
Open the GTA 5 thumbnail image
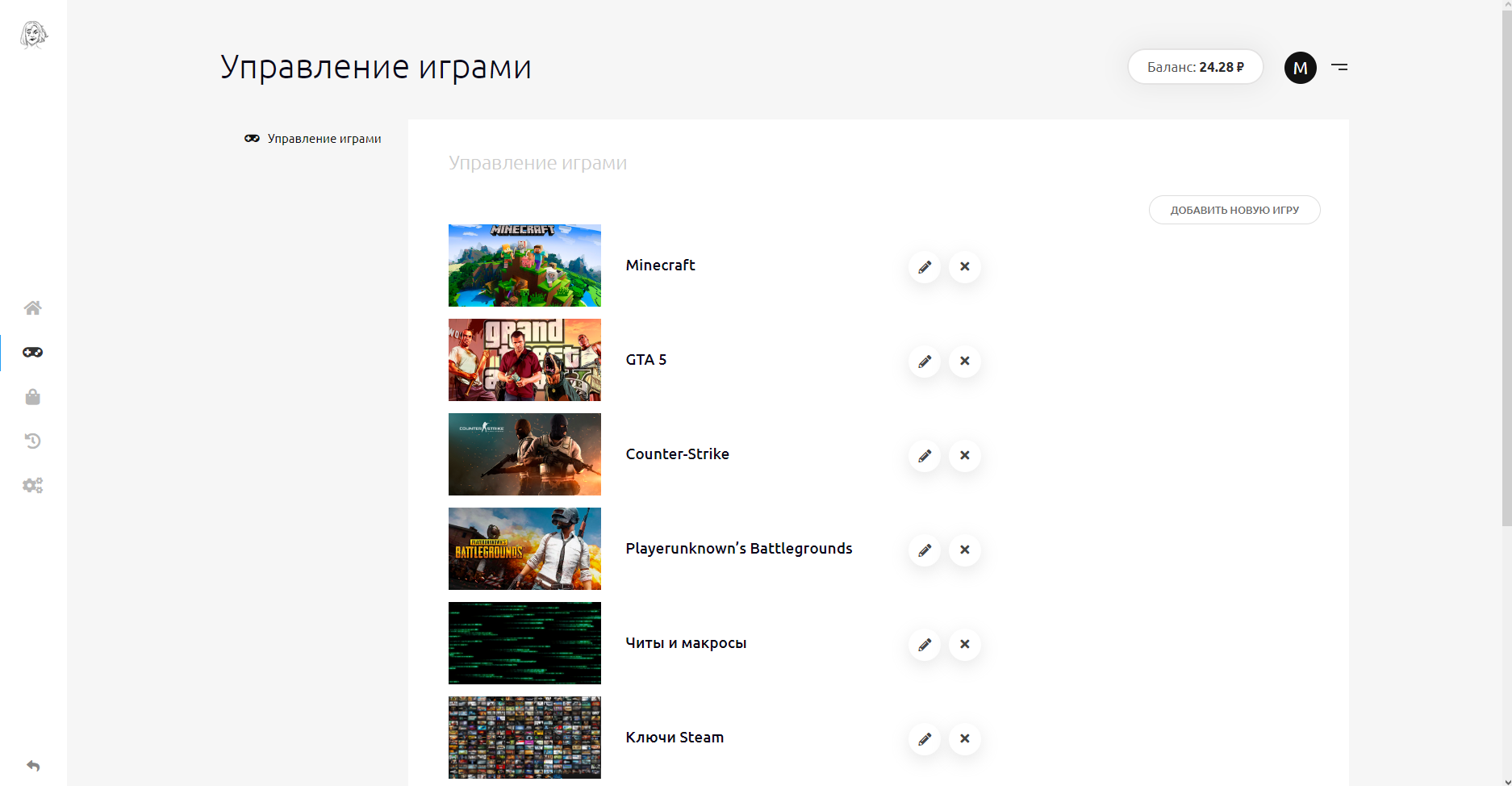(524, 360)
